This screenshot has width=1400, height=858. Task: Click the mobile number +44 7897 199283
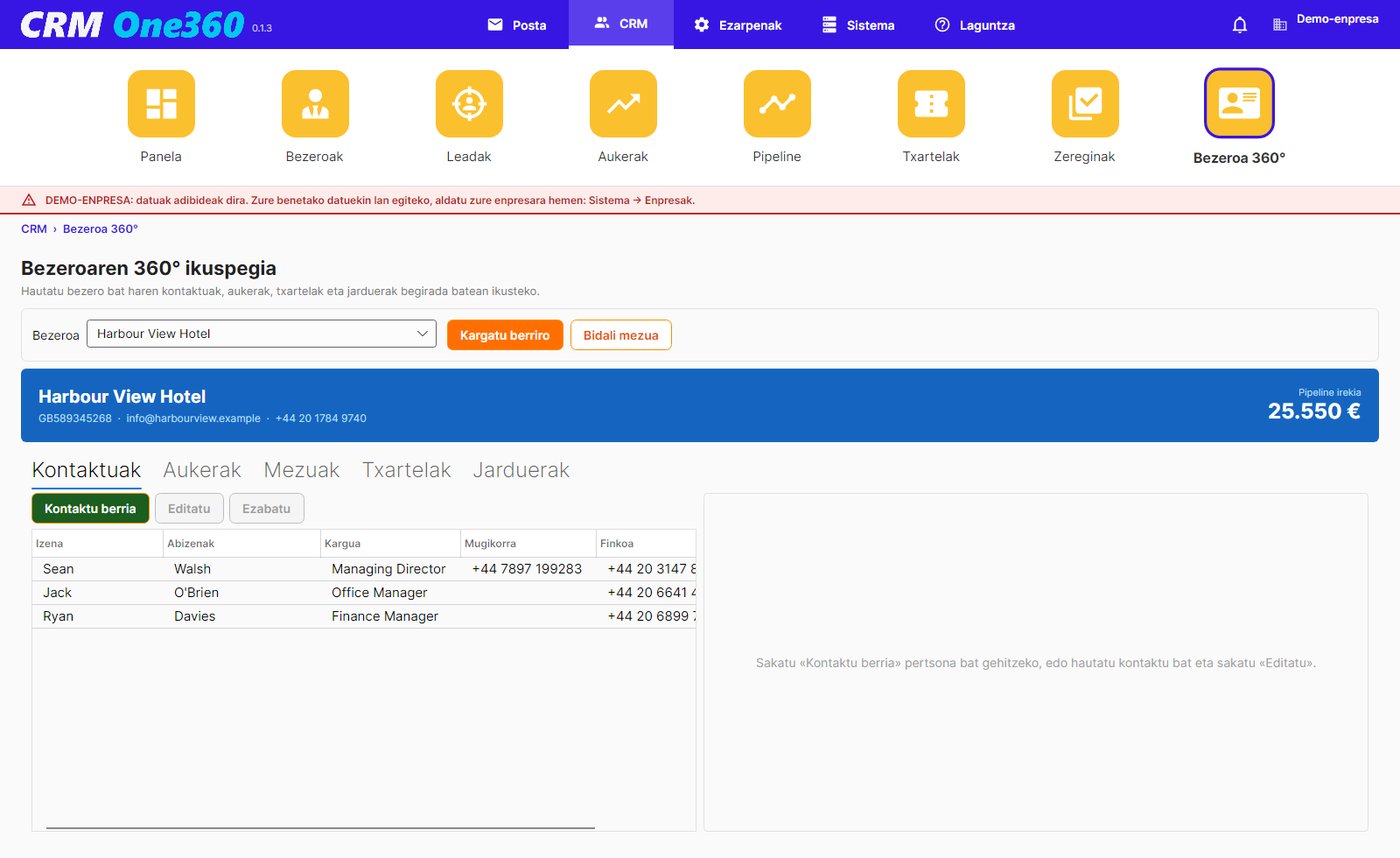click(527, 569)
